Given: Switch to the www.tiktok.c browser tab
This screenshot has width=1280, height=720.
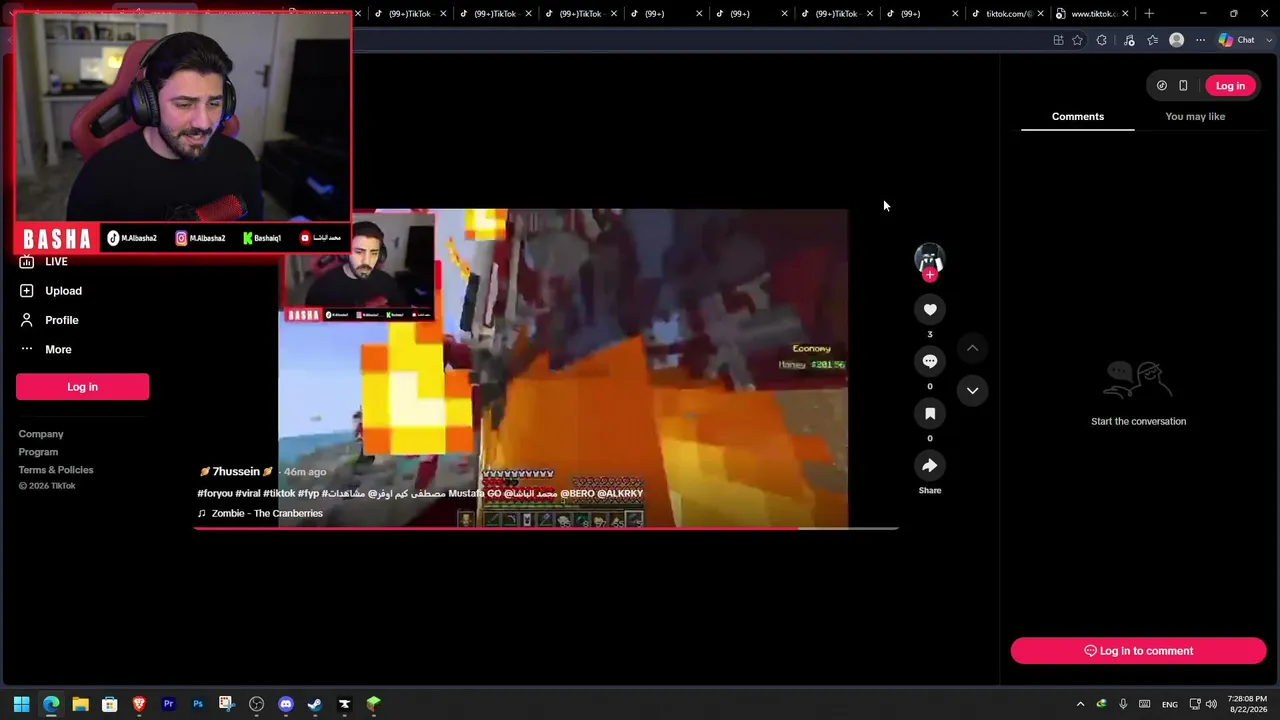Looking at the screenshot, I should [1094, 14].
